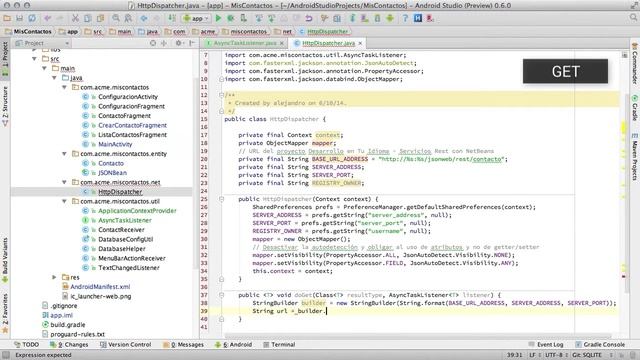Open the Gradle Console
640x360 pixels.
[x=600, y=344]
